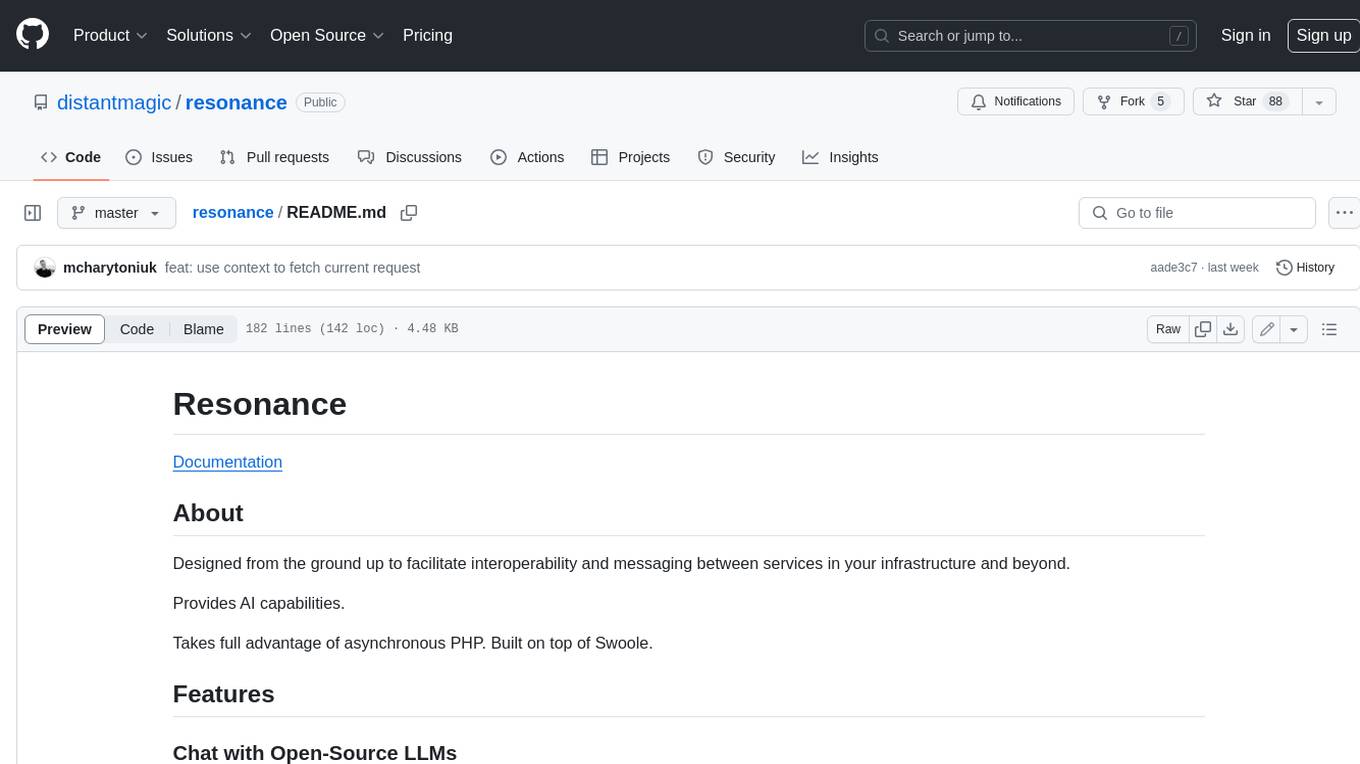Viewport: 1360px width, 764px height.
Task: Open the star lists dropdown arrow
Action: pyautogui.click(x=1319, y=102)
